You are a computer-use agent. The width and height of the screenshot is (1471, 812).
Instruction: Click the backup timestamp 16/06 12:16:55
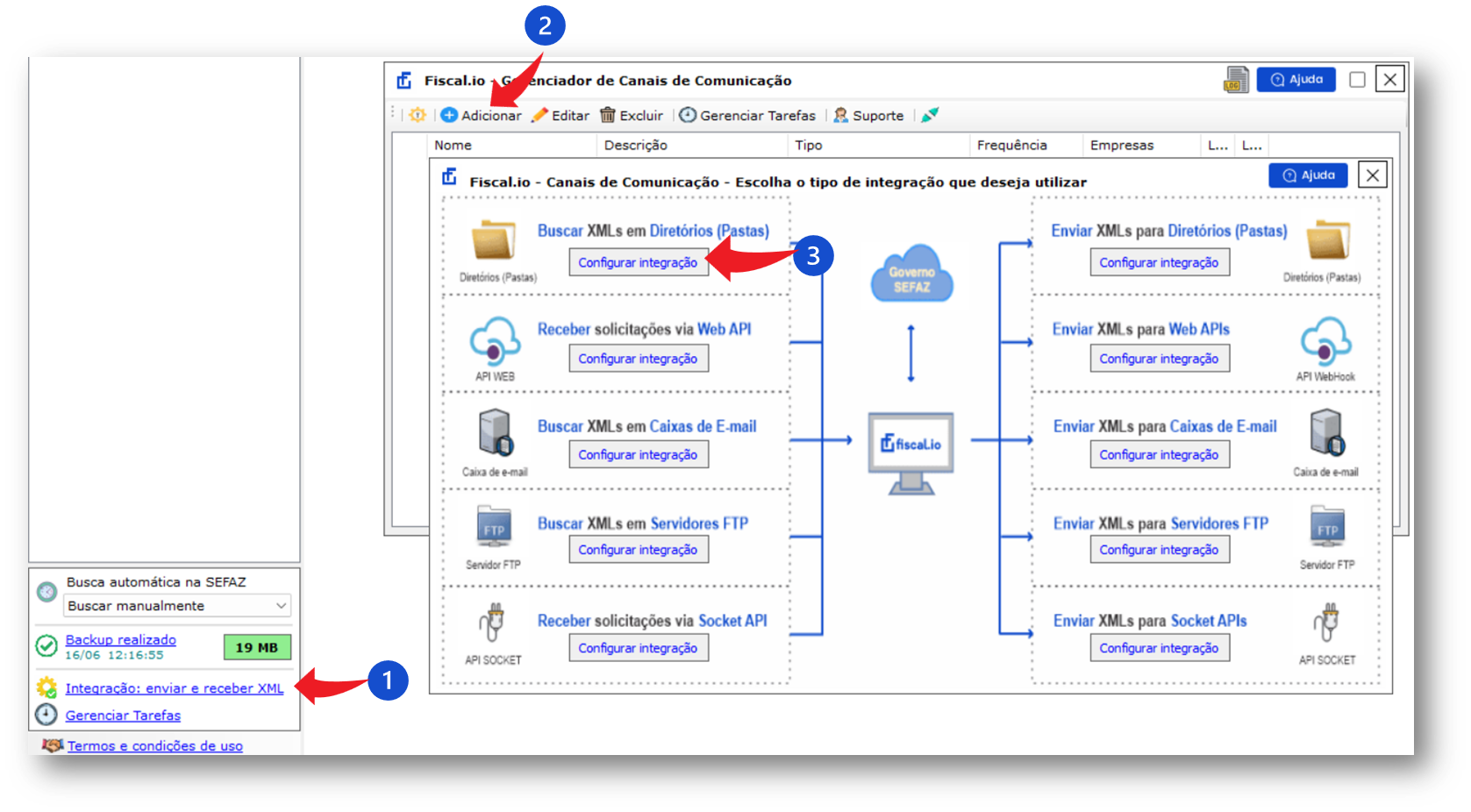(114, 655)
